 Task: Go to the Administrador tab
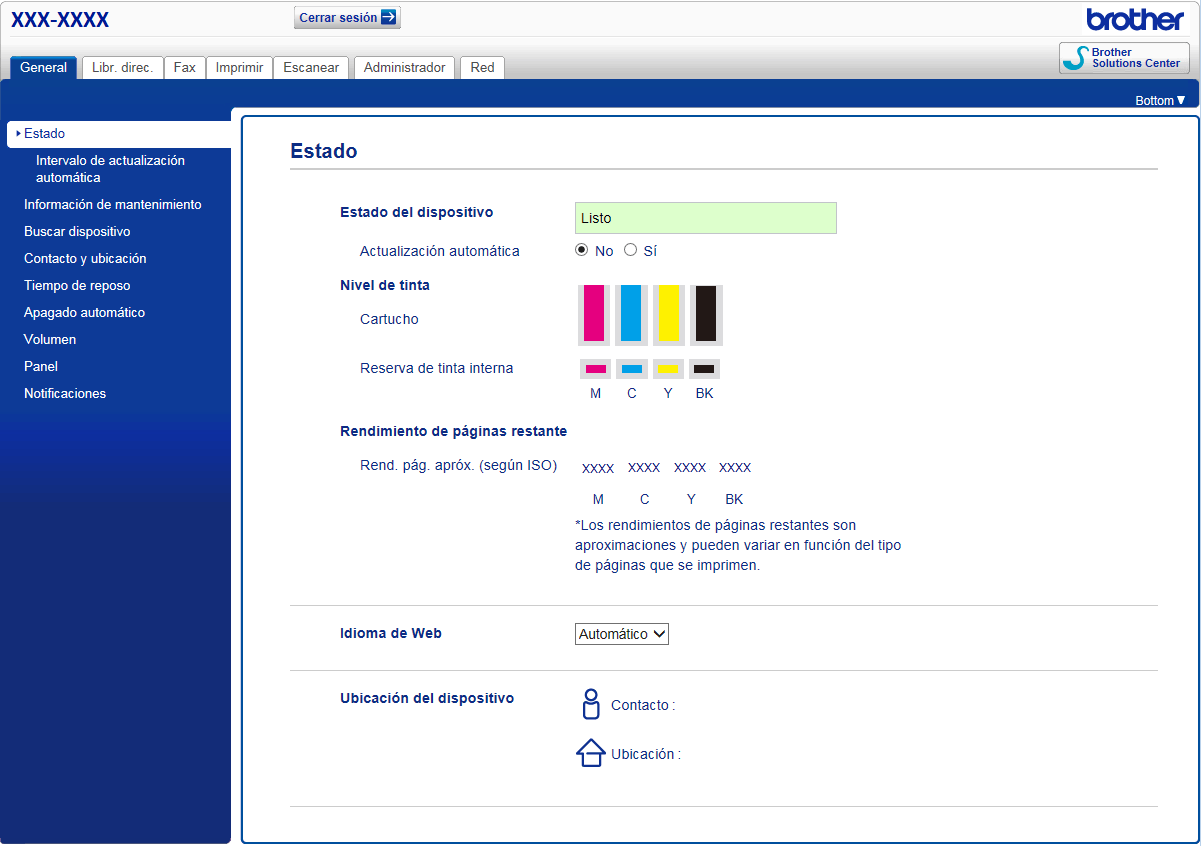pyautogui.click(x=404, y=68)
